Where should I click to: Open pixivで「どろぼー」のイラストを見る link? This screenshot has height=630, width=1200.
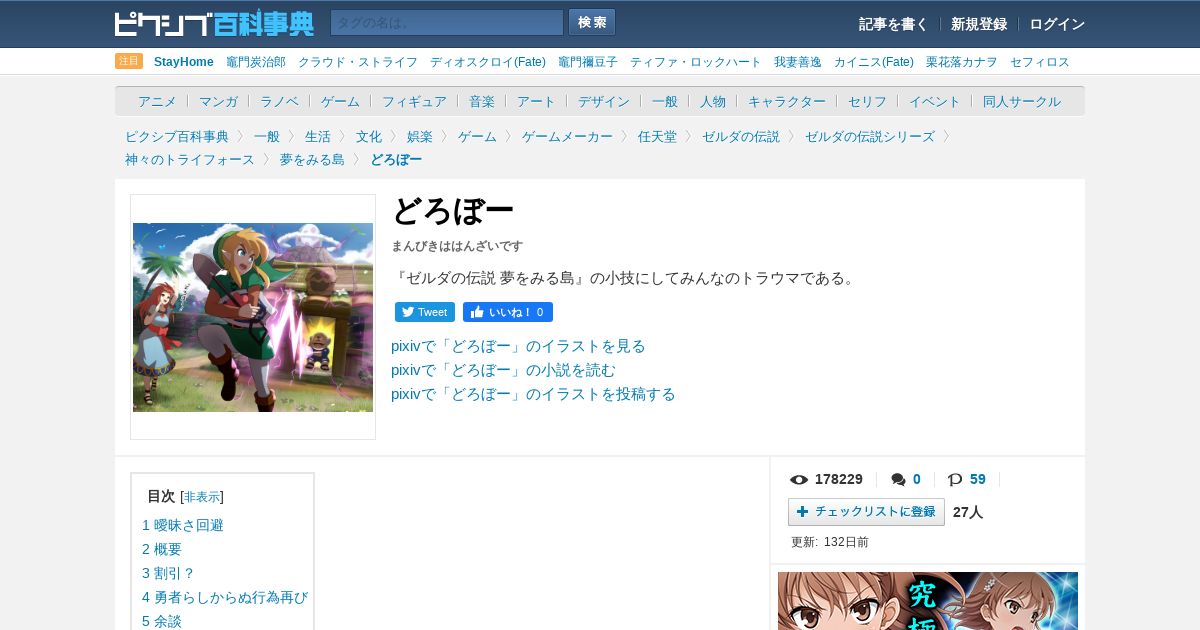(518, 346)
